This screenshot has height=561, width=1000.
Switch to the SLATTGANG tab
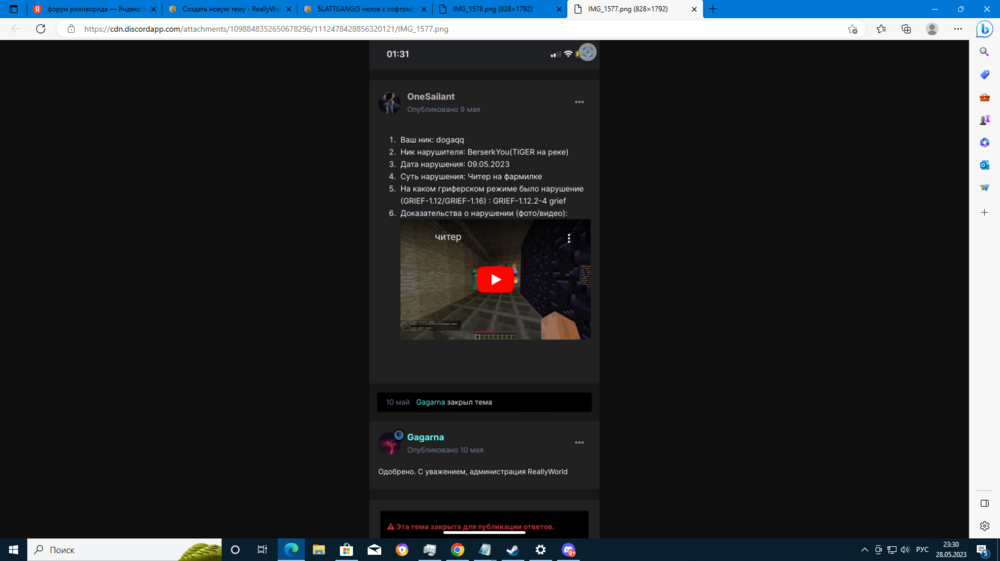point(364,9)
